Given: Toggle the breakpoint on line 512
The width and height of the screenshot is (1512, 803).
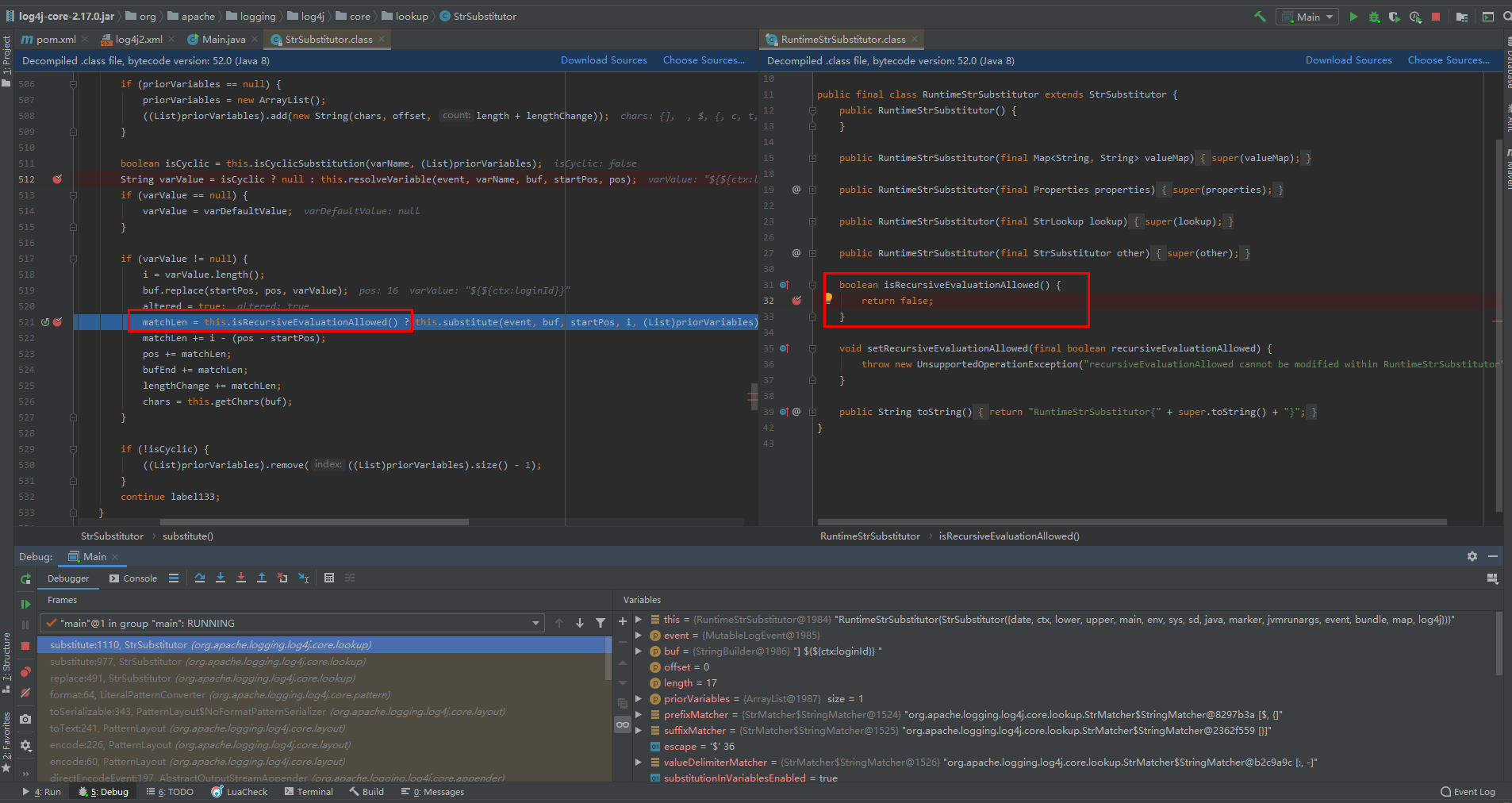Looking at the screenshot, I should (x=57, y=179).
